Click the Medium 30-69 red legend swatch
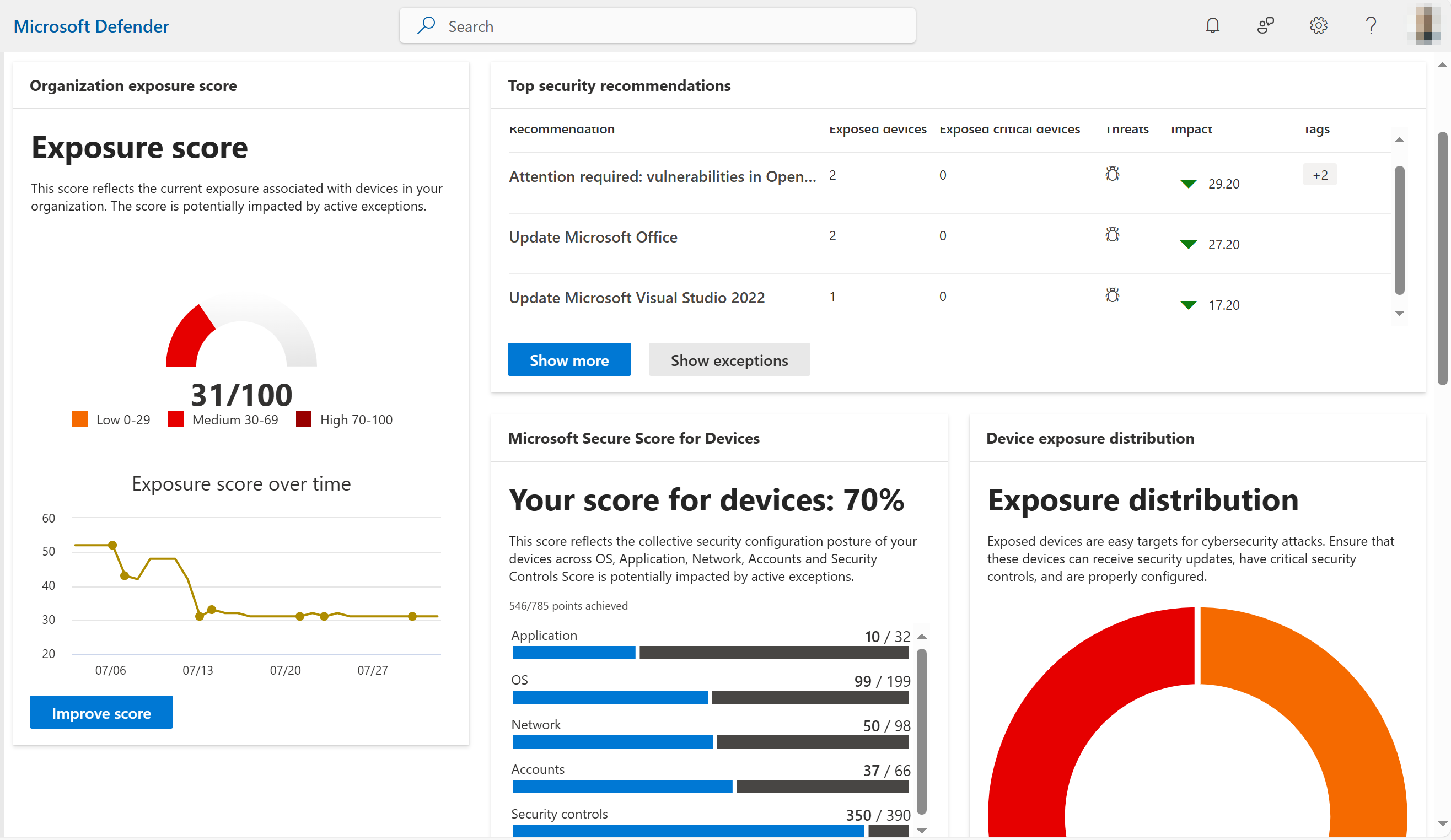 176,419
